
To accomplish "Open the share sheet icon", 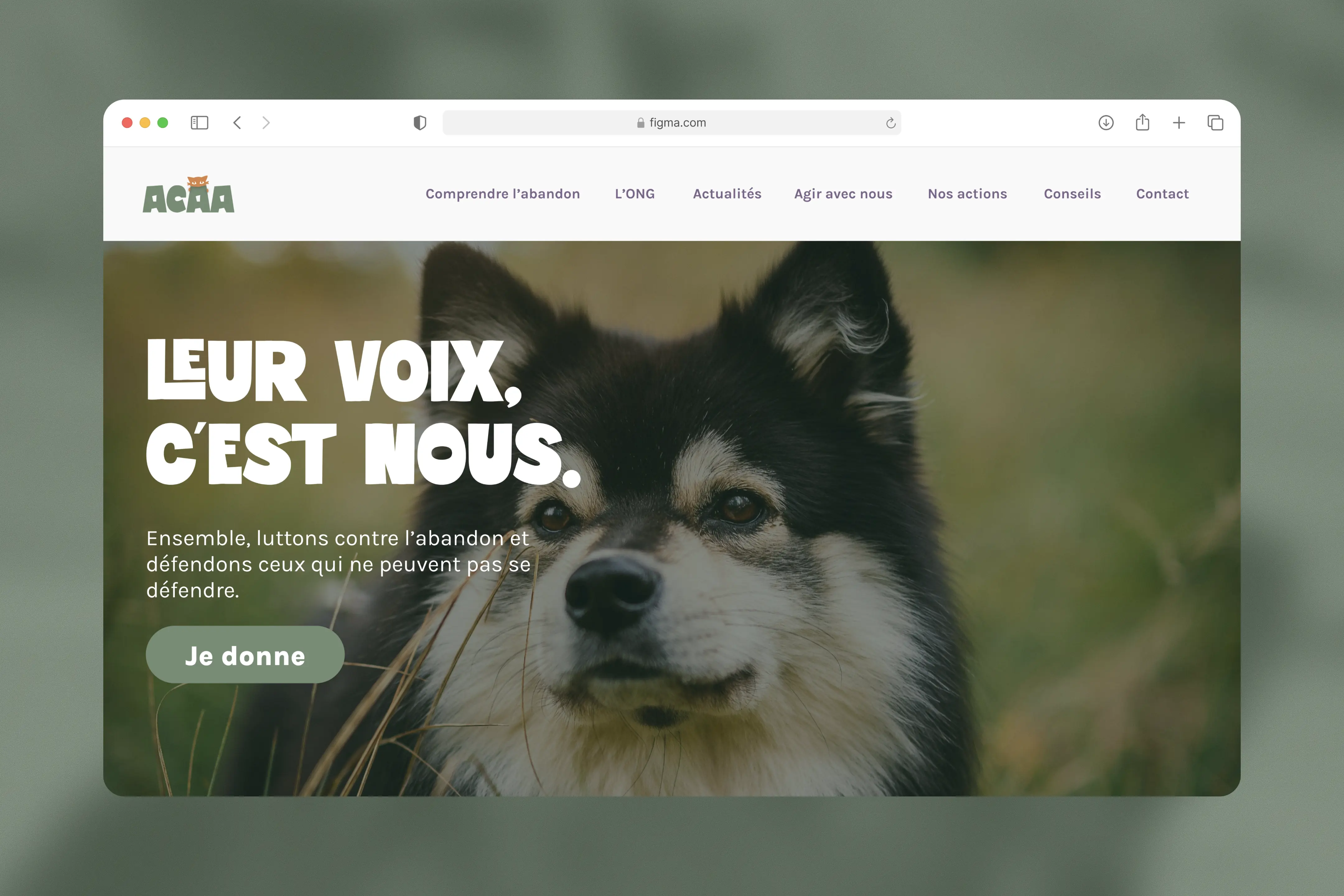I will click(x=1142, y=122).
